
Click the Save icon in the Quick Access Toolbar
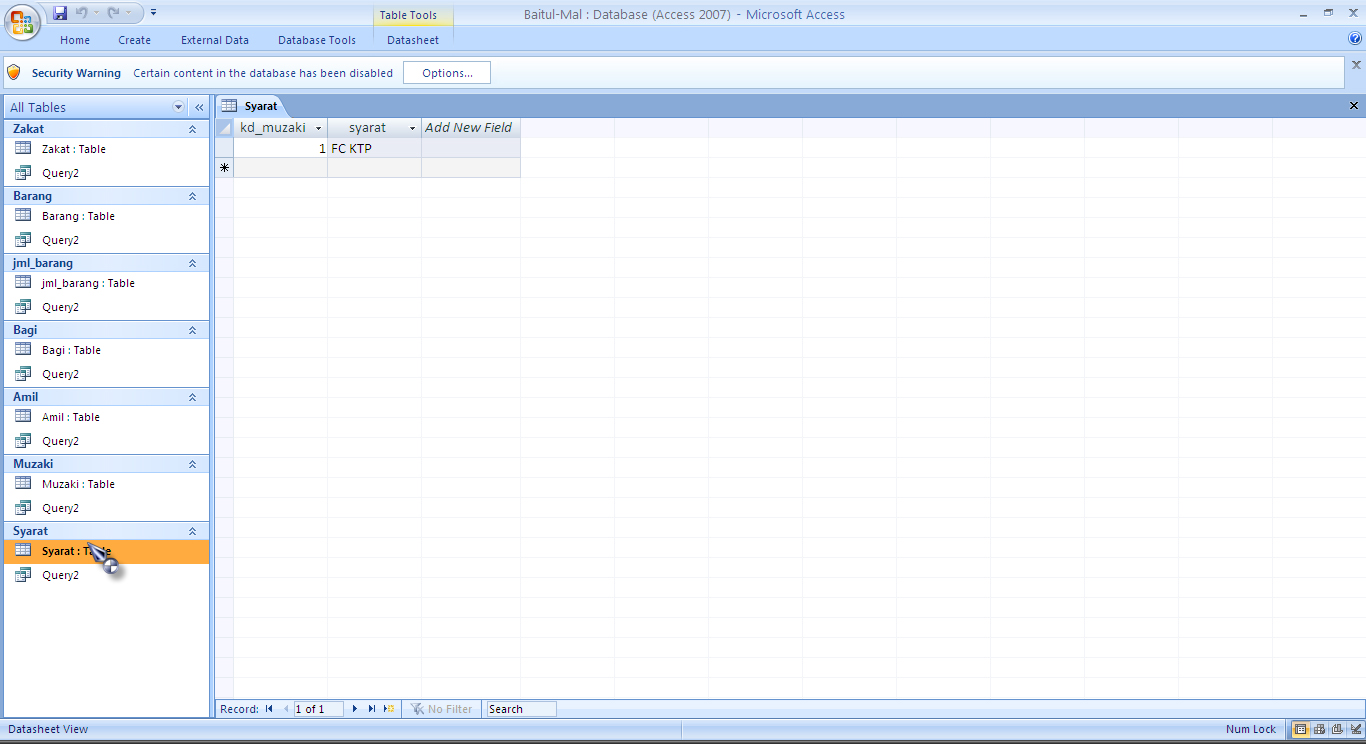pyautogui.click(x=60, y=12)
